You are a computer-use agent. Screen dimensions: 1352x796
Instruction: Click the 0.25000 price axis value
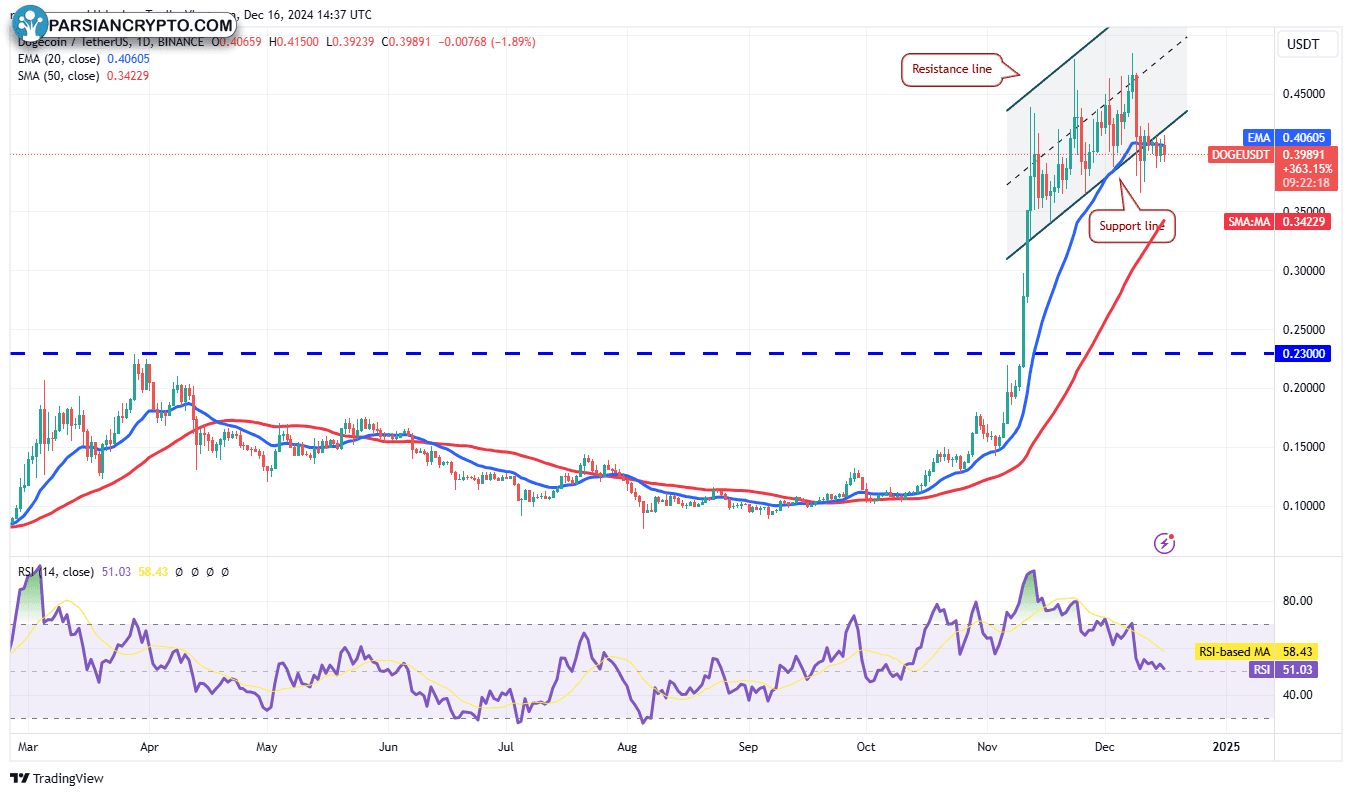point(1305,329)
